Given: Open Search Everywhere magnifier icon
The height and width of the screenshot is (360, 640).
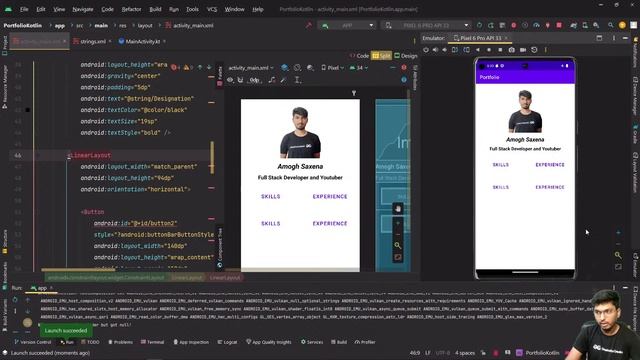Looking at the screenshot, I should (x=611, y=25).
